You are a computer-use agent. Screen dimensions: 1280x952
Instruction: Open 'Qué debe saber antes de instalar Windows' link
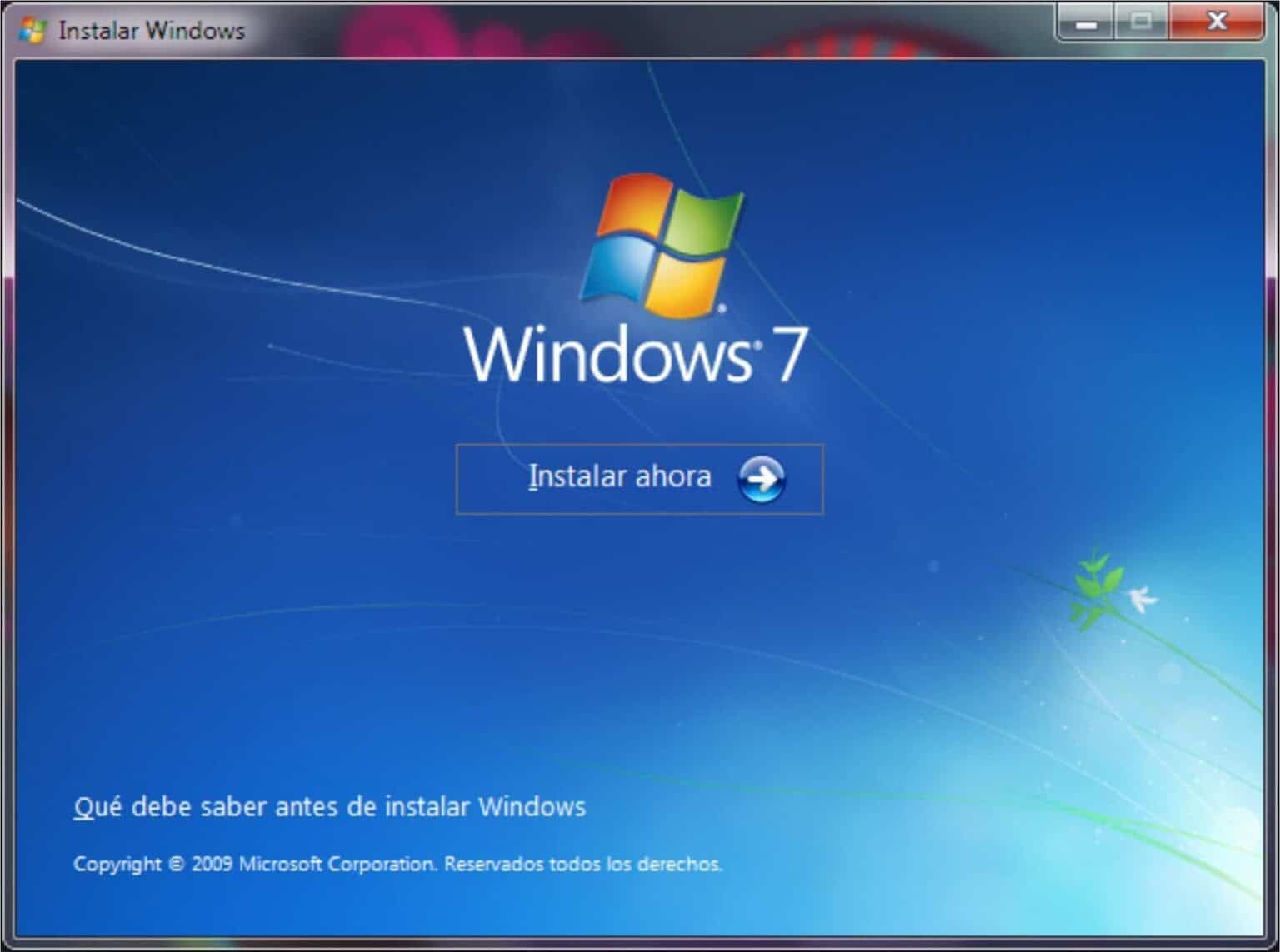coord(330,807)
